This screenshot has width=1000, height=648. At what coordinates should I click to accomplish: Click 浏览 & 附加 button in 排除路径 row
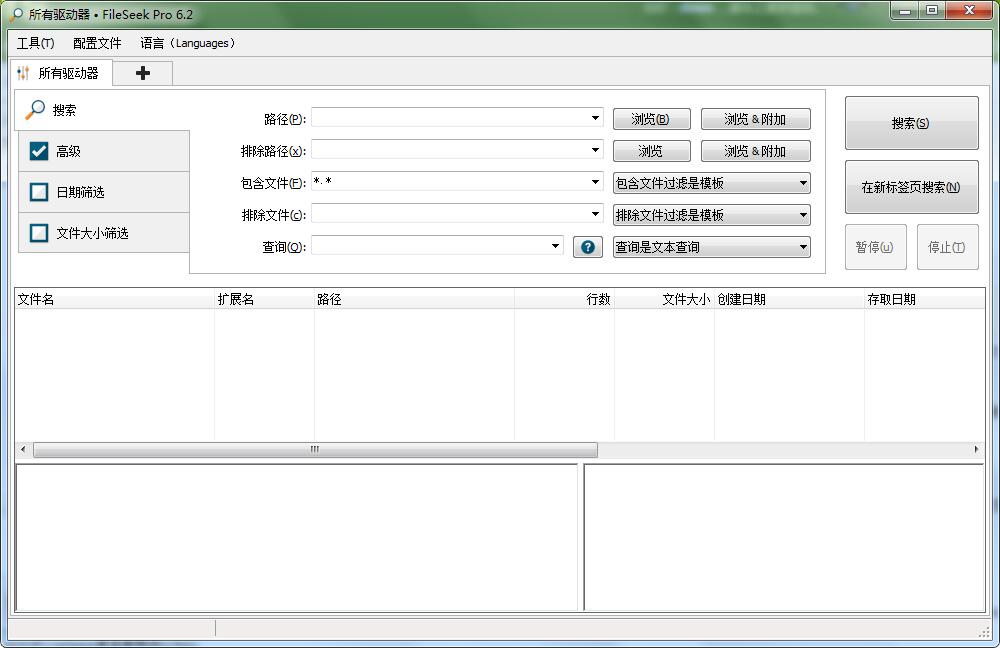point(756,151)
